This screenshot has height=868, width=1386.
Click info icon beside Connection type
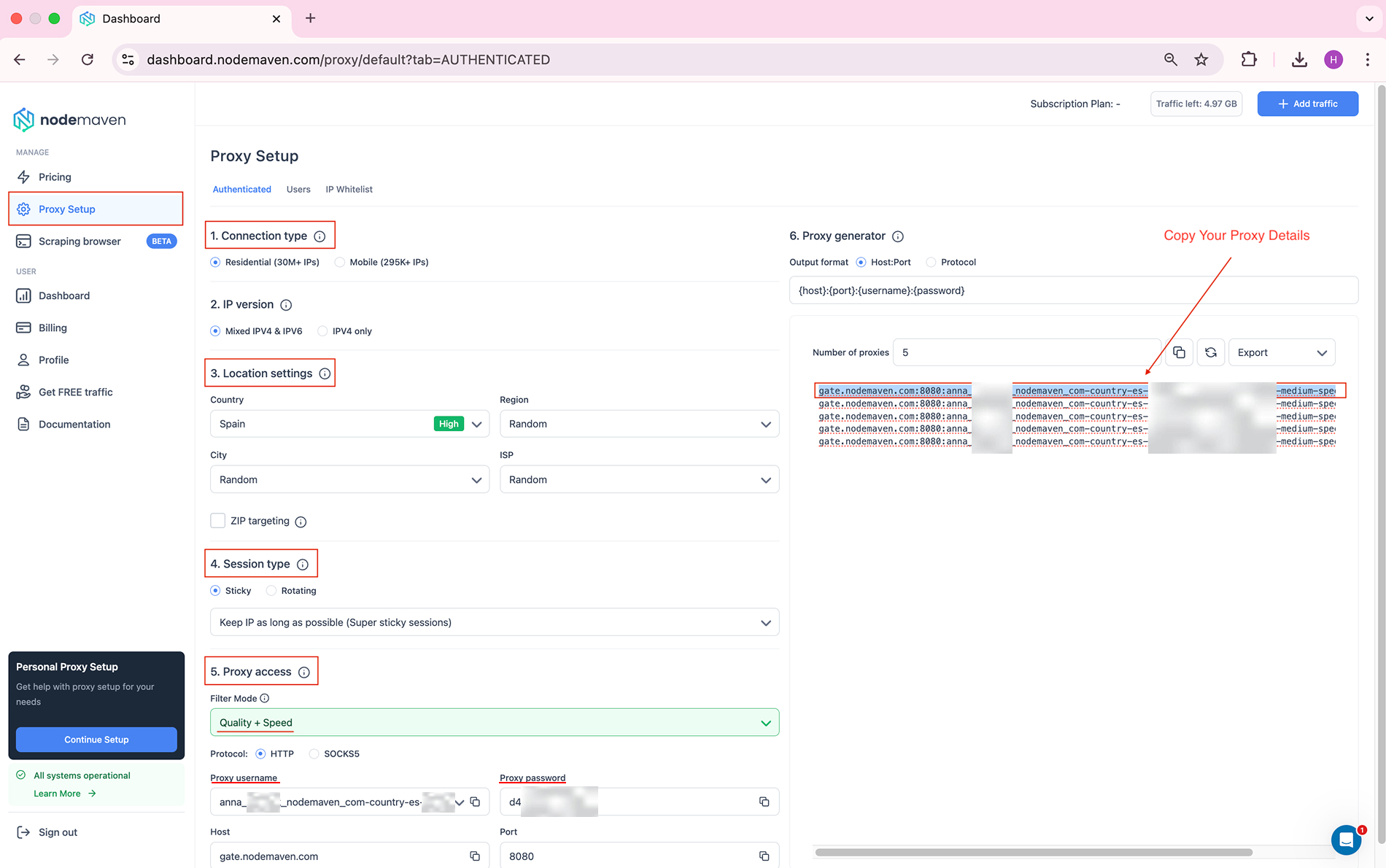coord(320,236)
